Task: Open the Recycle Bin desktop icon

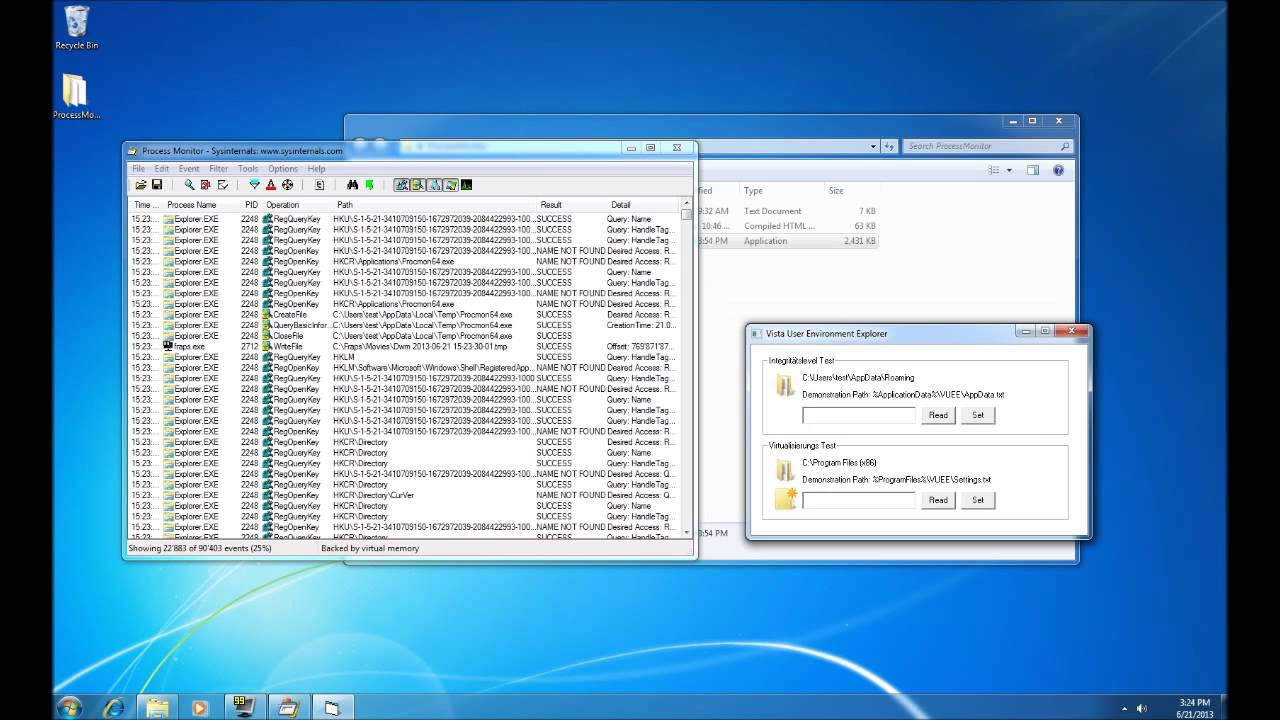Action: (77, 28)
